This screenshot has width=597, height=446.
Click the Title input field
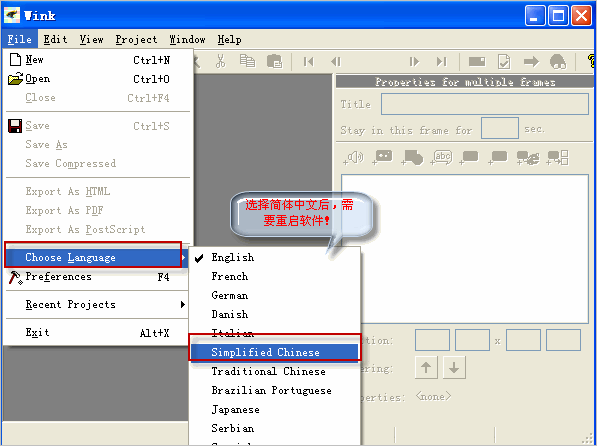point(485,104)
